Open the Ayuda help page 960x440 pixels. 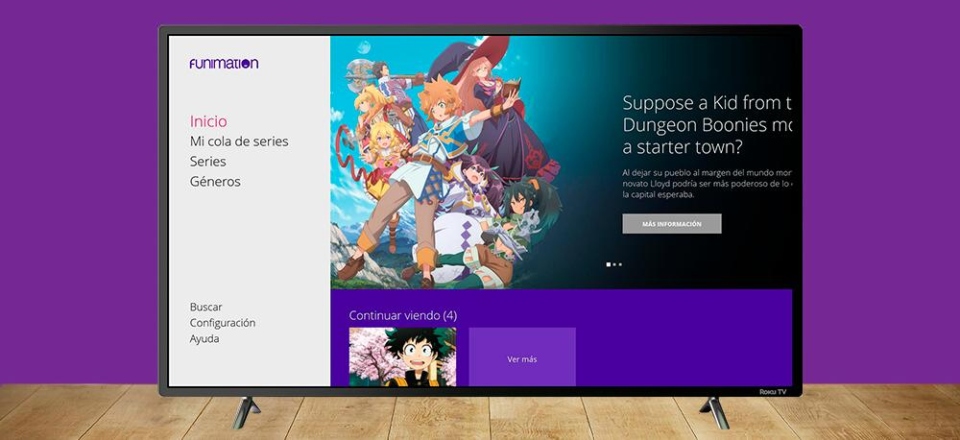pyautogui.click(x=204, y=339)
